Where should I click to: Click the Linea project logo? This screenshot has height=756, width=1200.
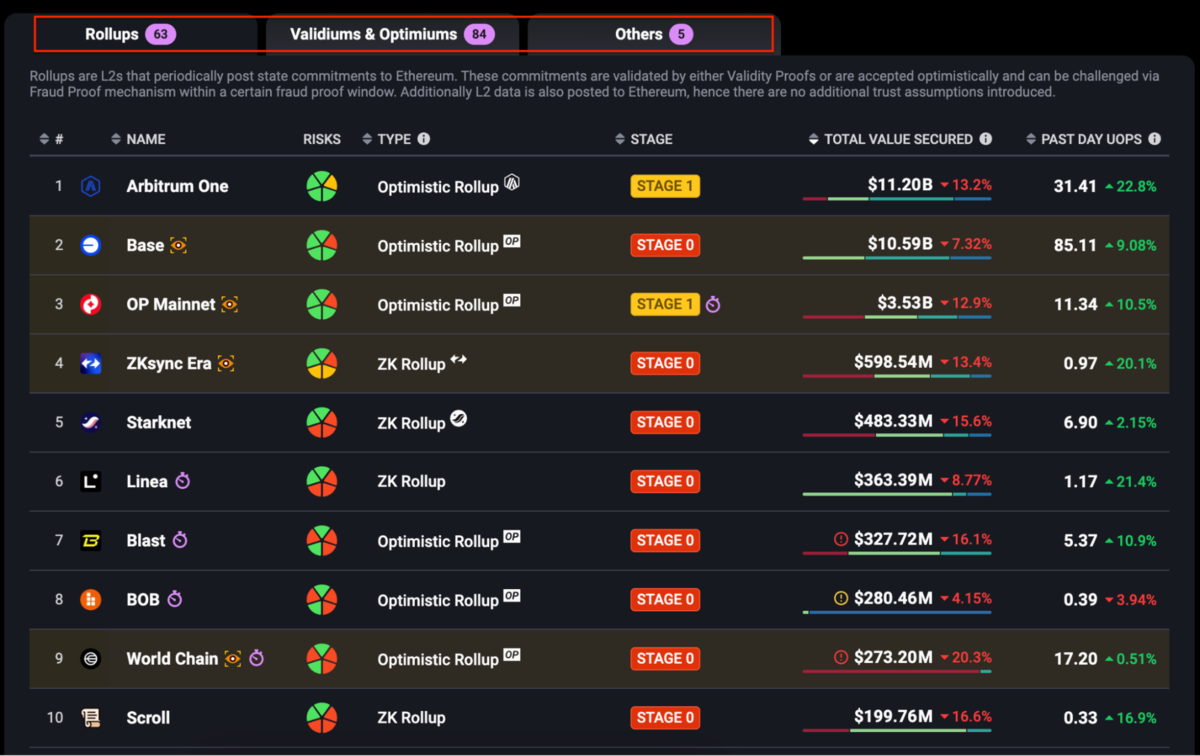(91, 481)
